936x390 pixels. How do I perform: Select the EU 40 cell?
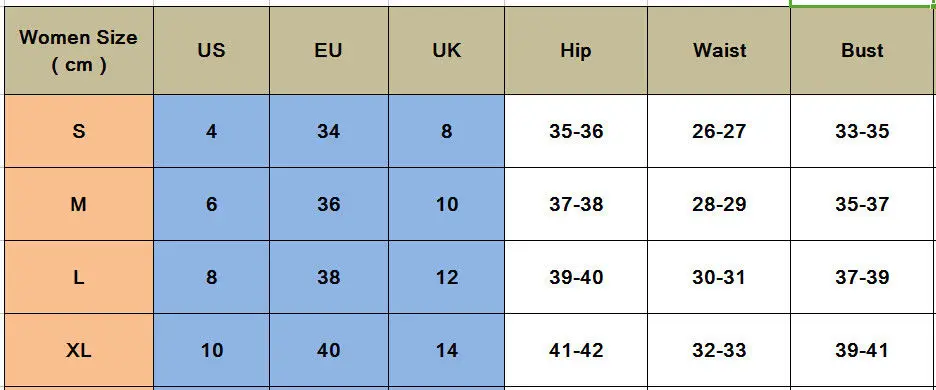click(x=329, y=351)
